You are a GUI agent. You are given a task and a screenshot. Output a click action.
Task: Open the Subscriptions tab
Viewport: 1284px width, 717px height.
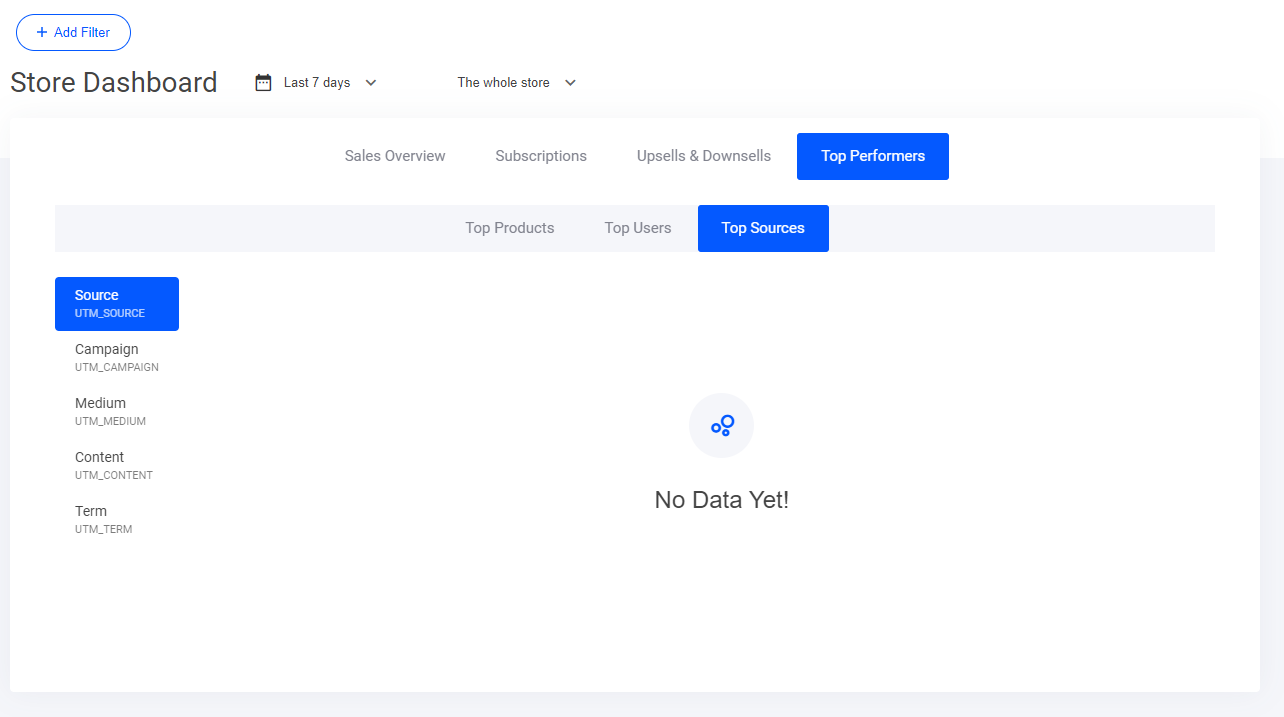(541, 156)
